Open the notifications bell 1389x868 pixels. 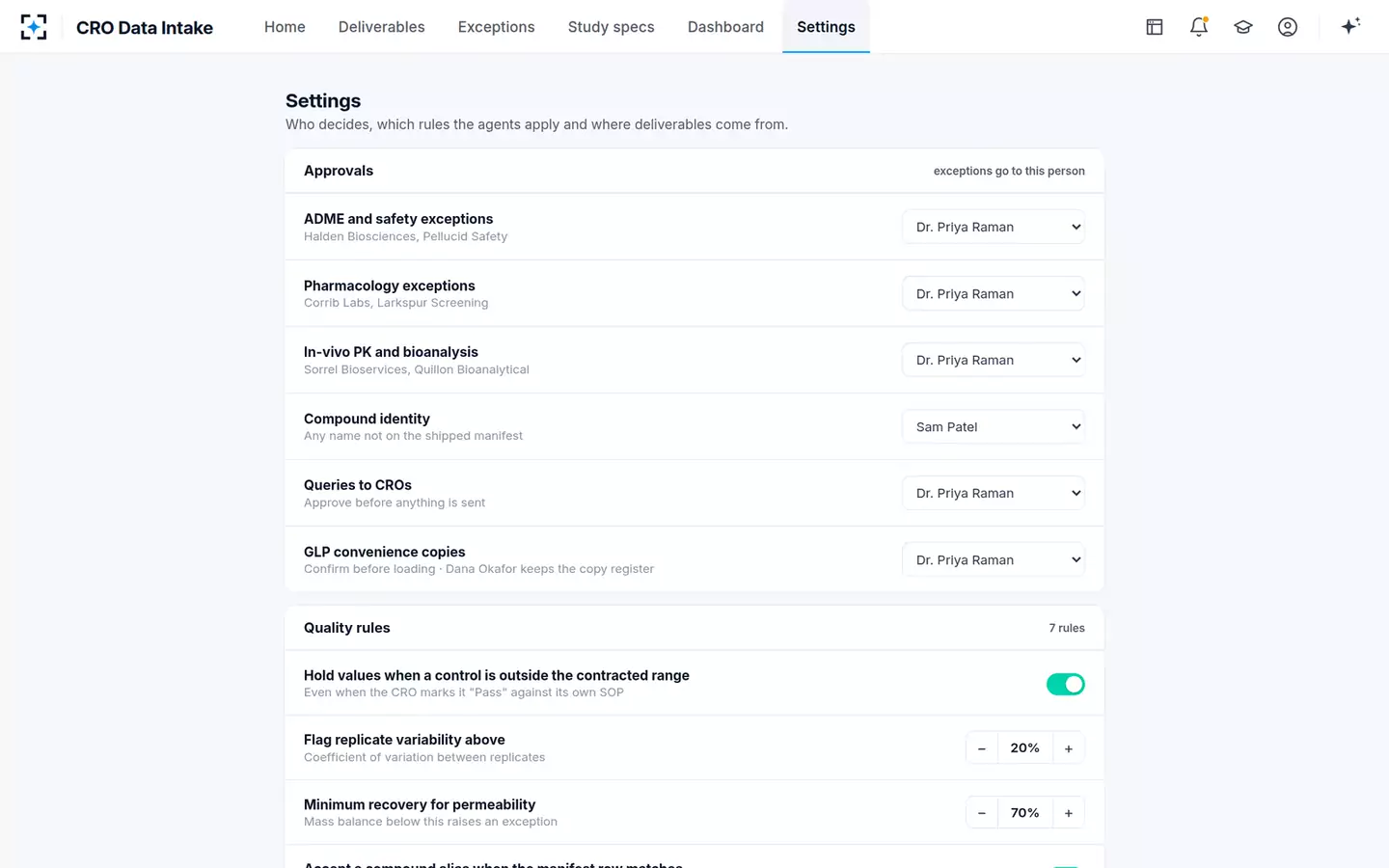tap(1199, 27)
